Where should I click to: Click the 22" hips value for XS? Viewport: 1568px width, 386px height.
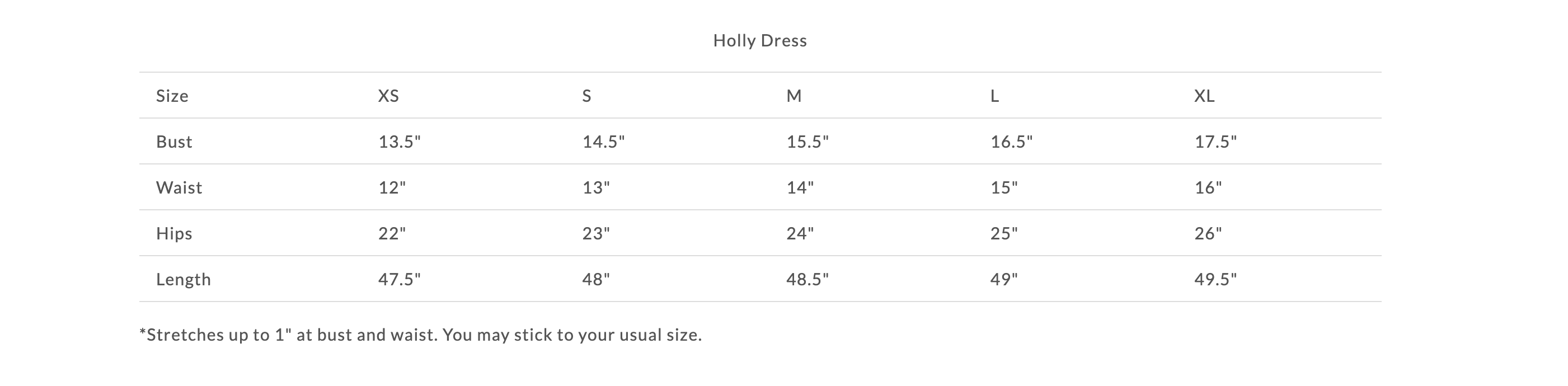392,234
